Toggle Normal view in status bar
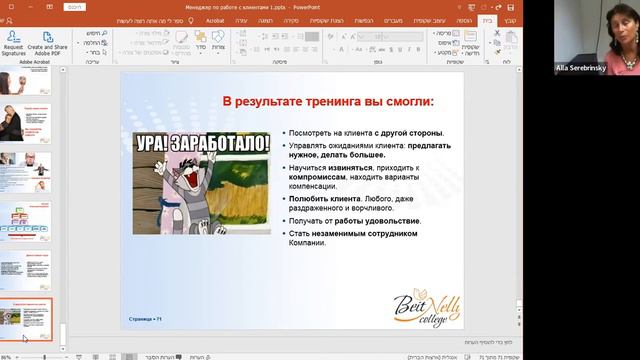 [129, 357]
